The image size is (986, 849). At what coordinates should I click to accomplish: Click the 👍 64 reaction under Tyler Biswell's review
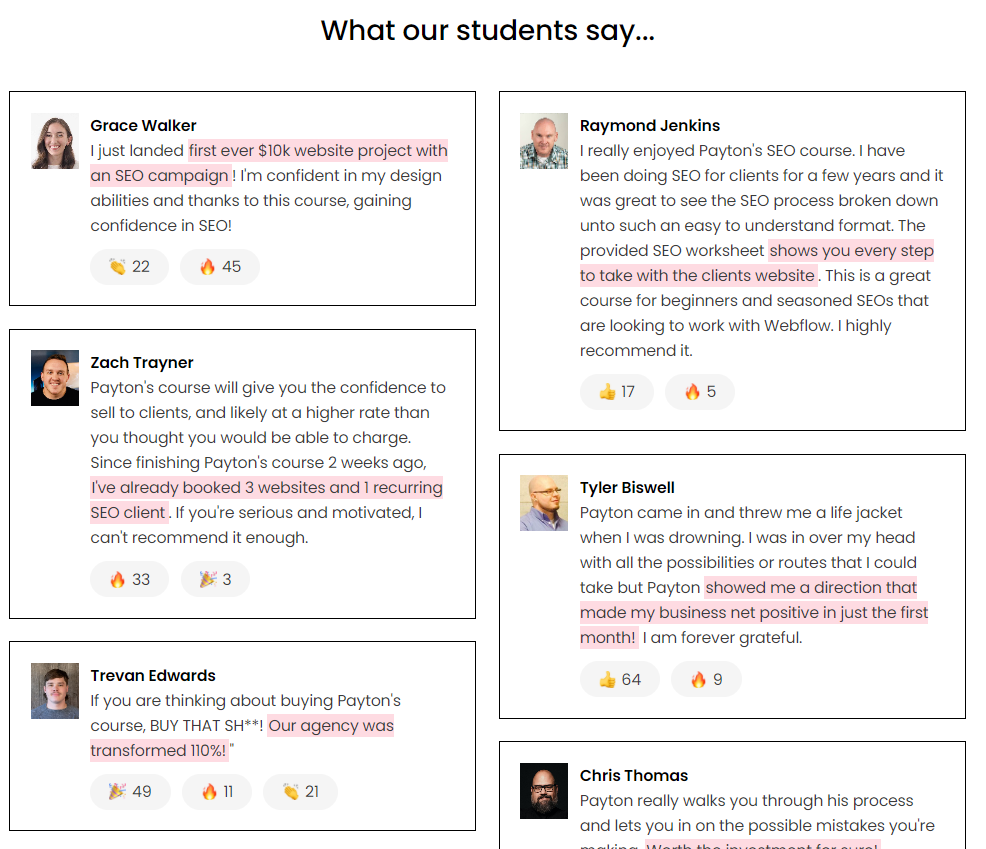pos(619,678)
